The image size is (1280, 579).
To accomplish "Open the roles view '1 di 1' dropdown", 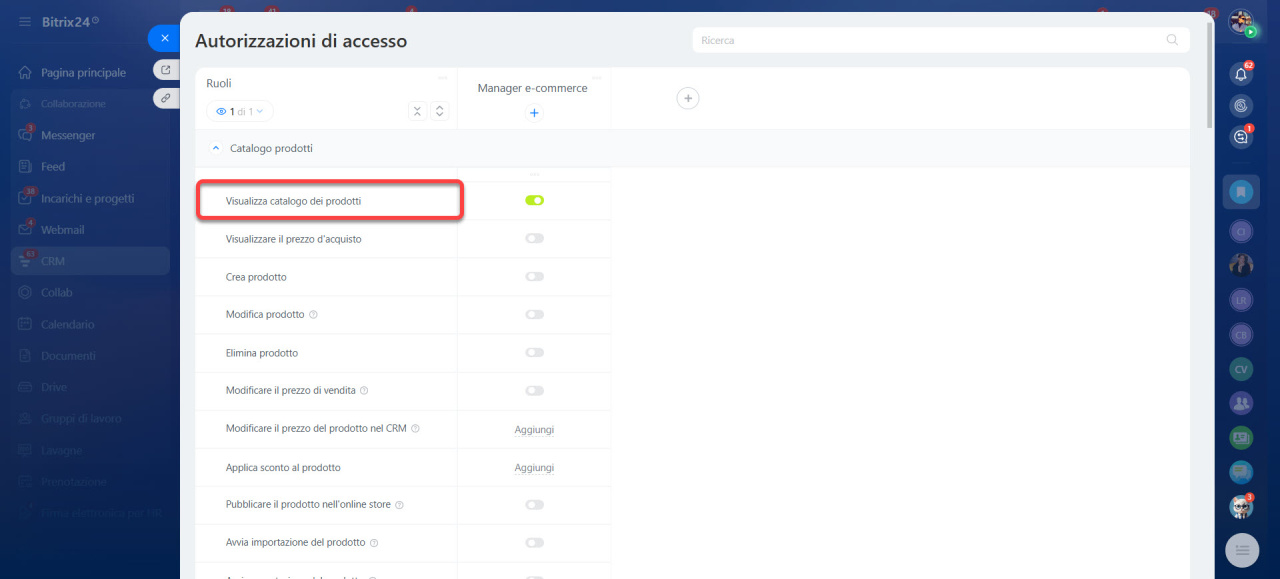I will pyautogui.click(x=240, y=112).
